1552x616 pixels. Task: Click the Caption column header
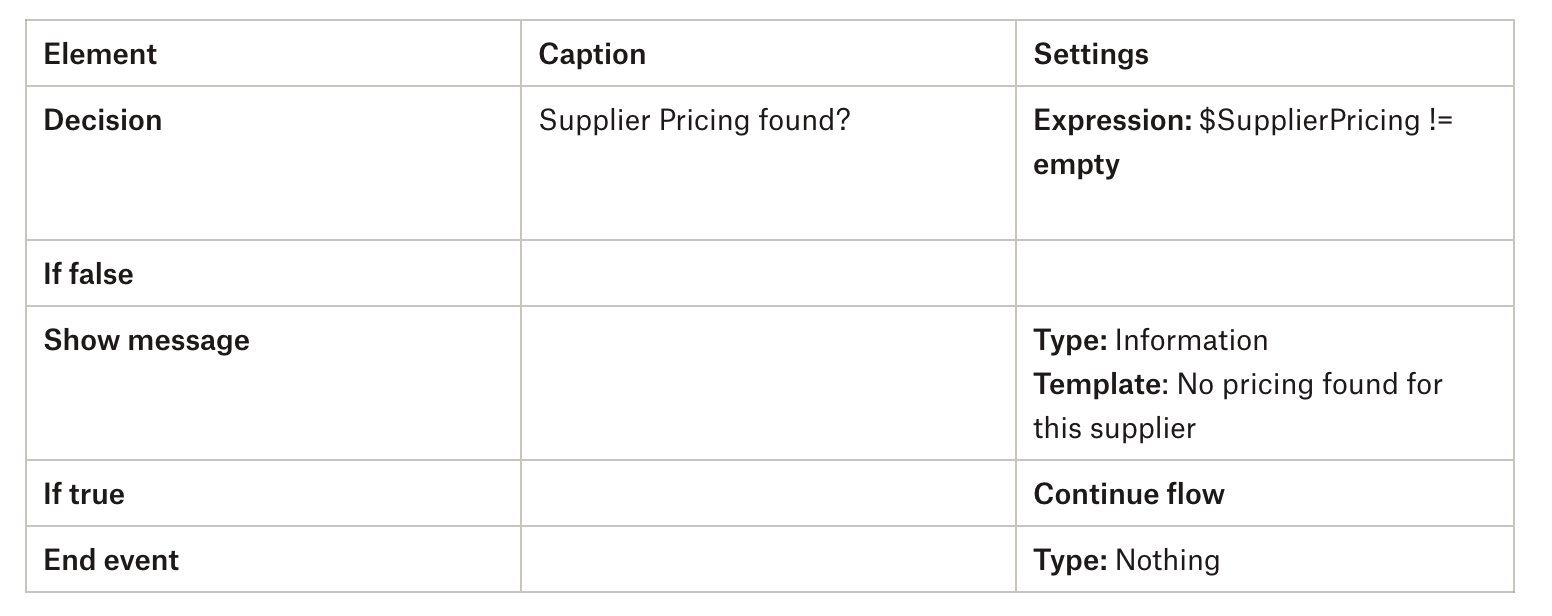point(592,54)
